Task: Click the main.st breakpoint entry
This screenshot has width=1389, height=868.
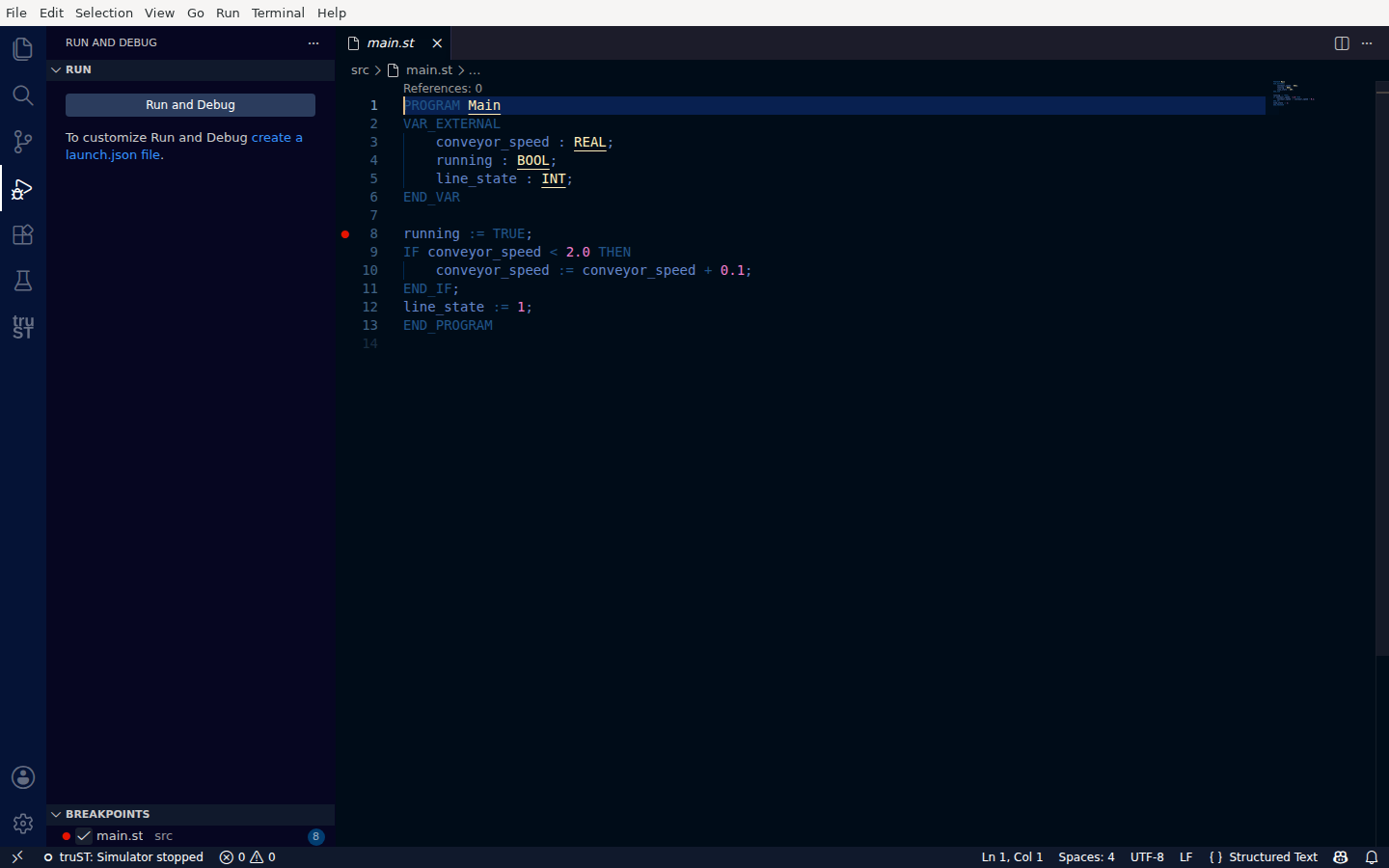Action: click(x=190, y=836)
